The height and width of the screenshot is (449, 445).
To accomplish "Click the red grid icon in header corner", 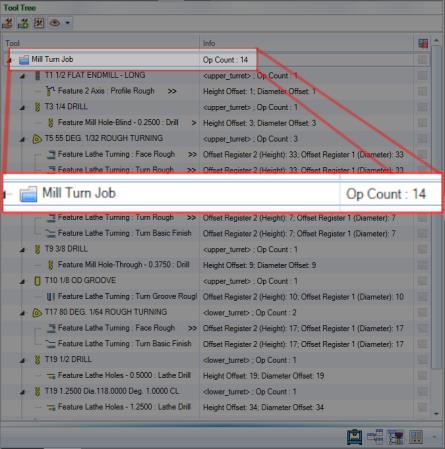I will [x=423, y=43].
